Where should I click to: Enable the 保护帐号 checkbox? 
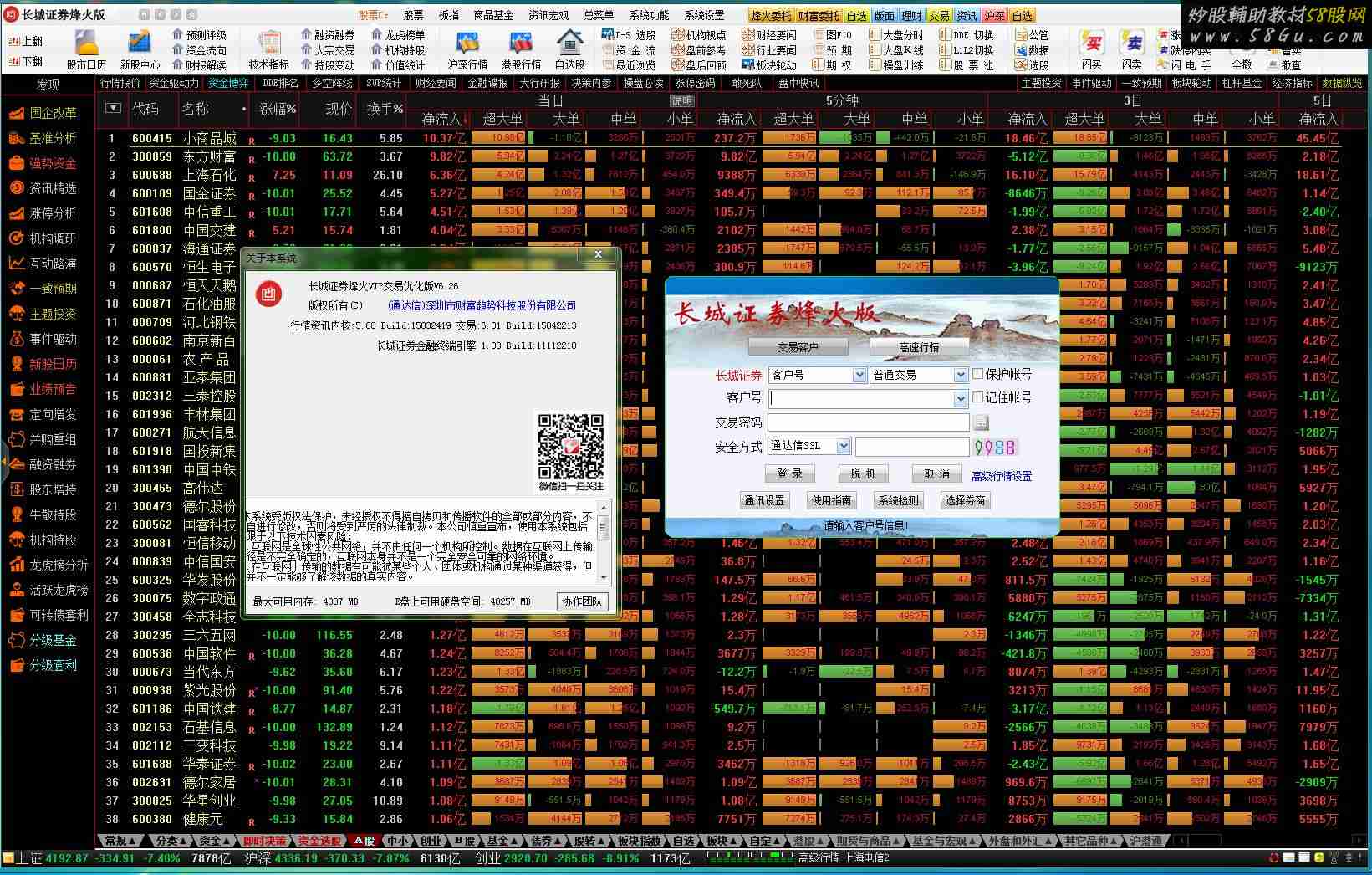coord(977,374)
